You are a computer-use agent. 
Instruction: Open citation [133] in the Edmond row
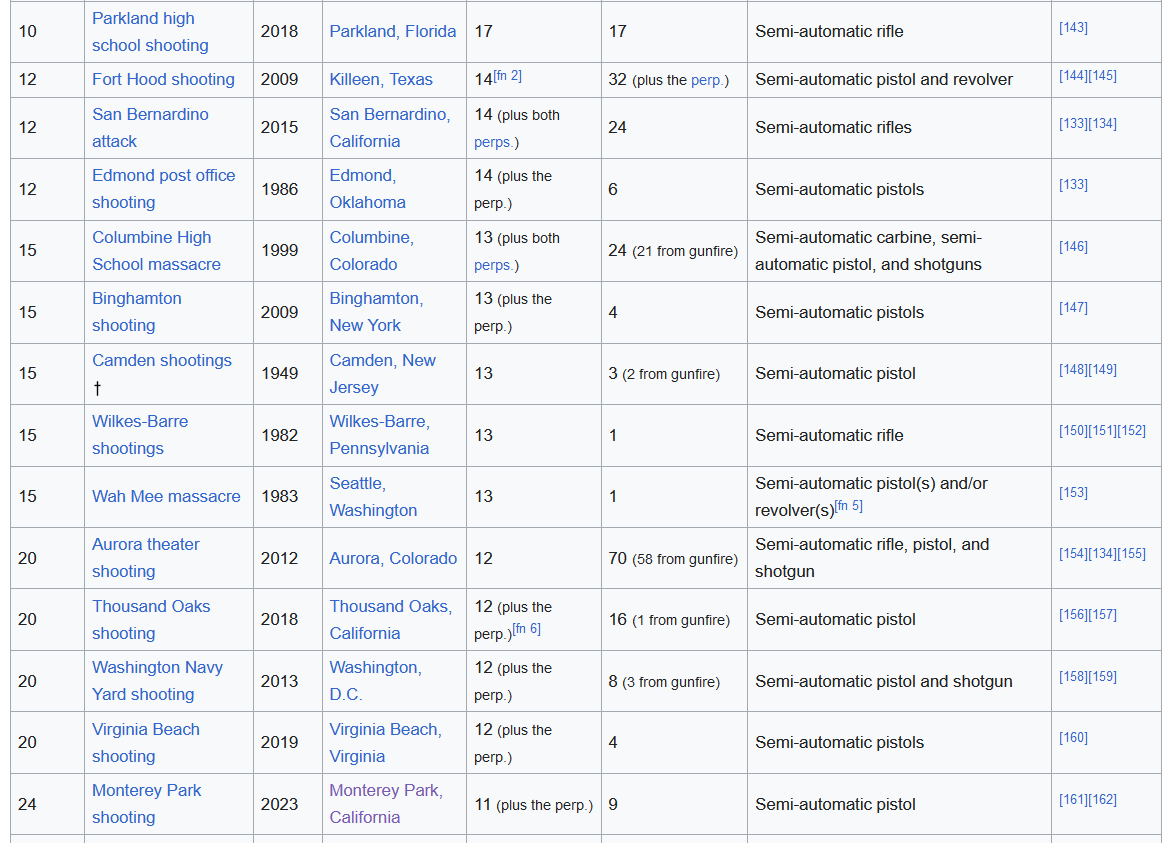click(1073, 184)
